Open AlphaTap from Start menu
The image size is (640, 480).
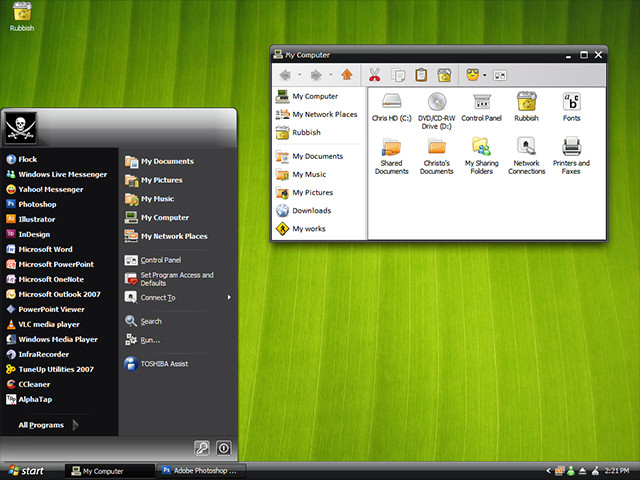pyautogui.click(x=29, y=400)
